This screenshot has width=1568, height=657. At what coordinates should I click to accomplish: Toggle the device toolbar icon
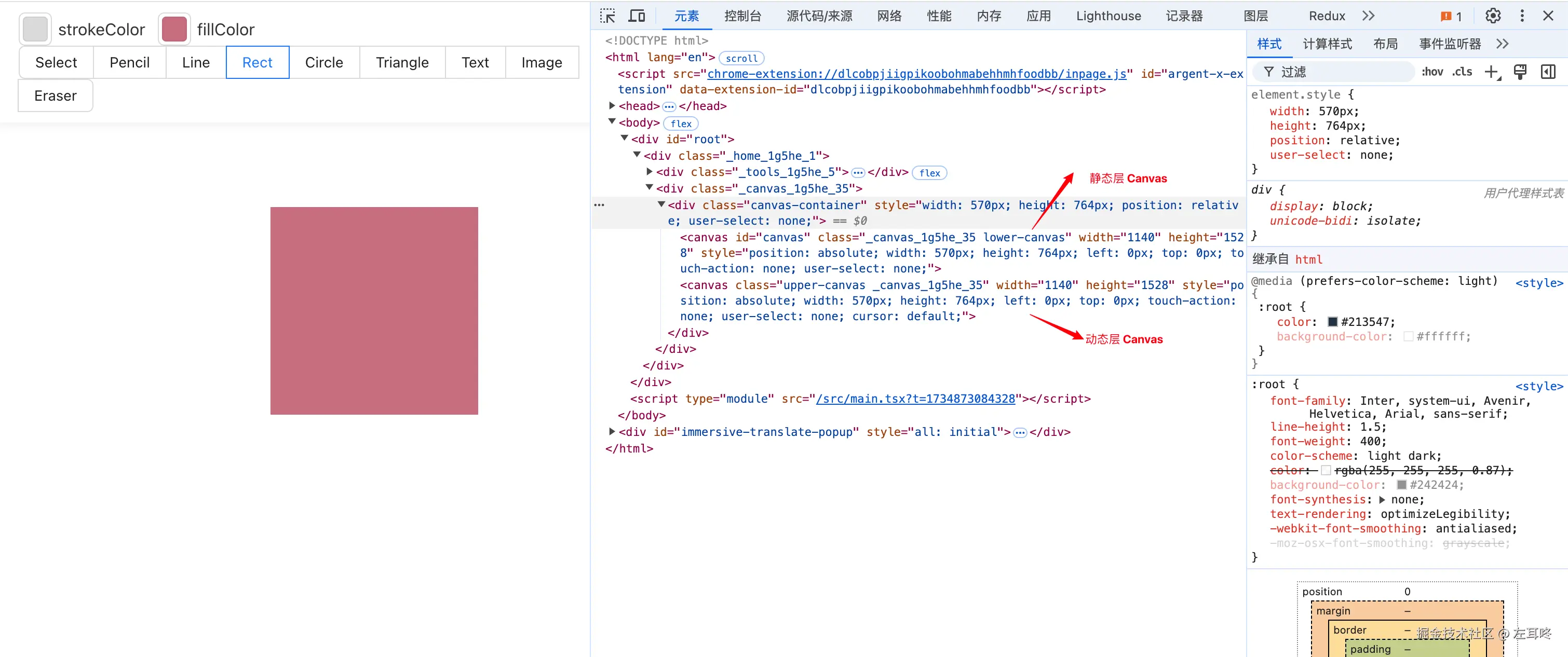637,16
